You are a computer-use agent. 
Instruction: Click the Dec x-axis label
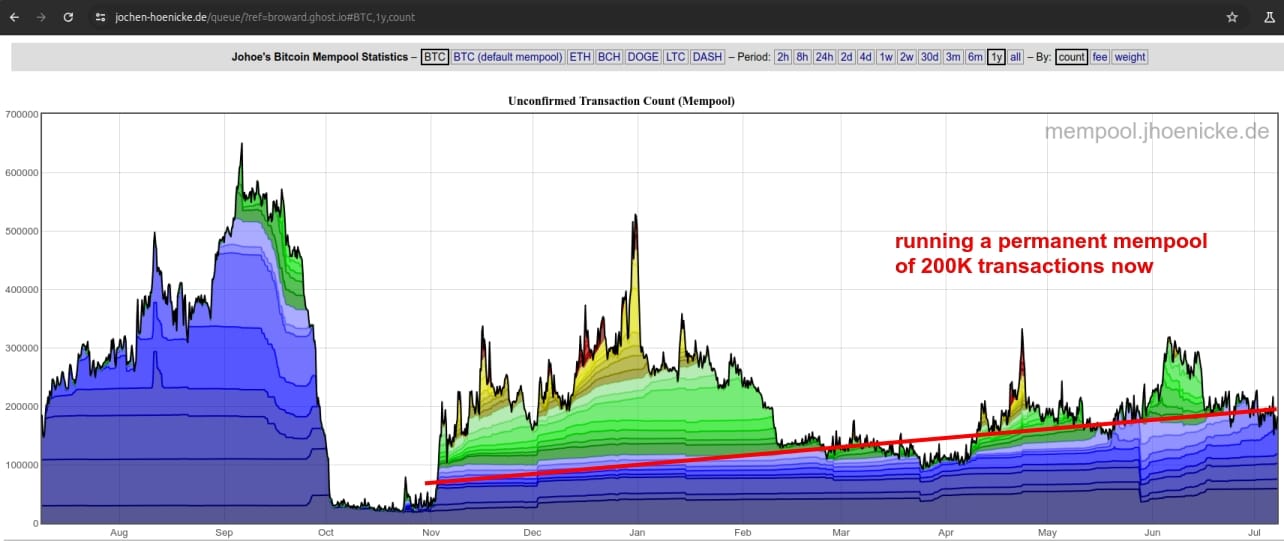pos(532,533)
